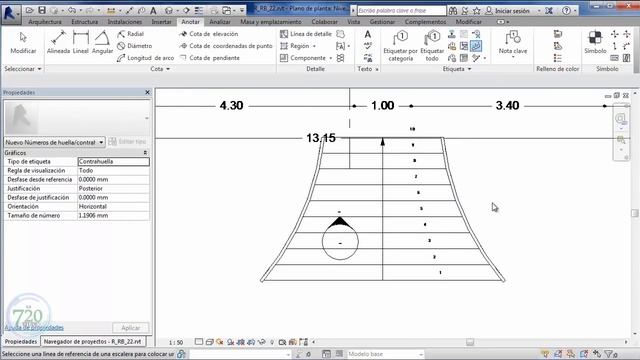The image size is (640, 360).
Task: Select Cota de elevación tool
Action: 209,34
